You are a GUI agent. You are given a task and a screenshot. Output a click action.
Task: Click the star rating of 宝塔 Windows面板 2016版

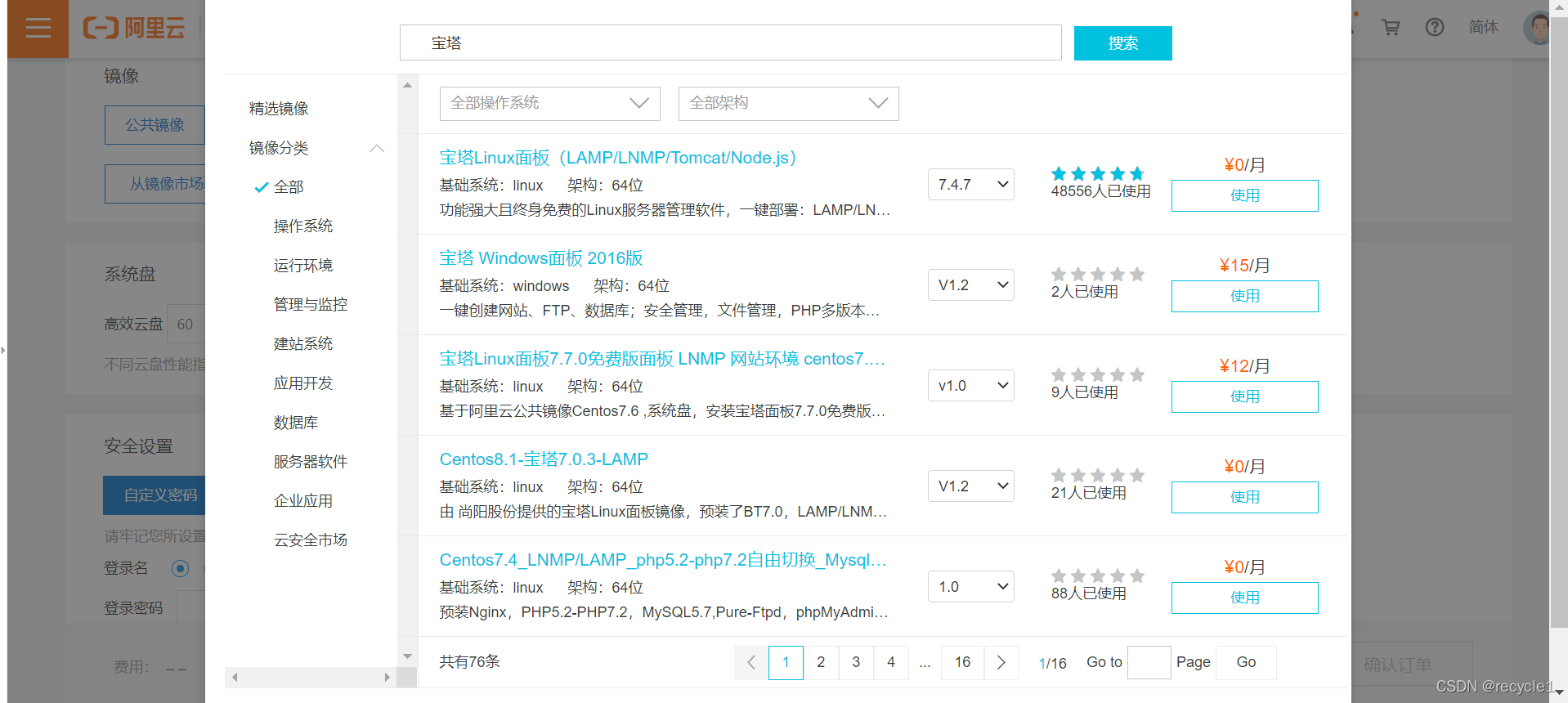(1098, 274)
